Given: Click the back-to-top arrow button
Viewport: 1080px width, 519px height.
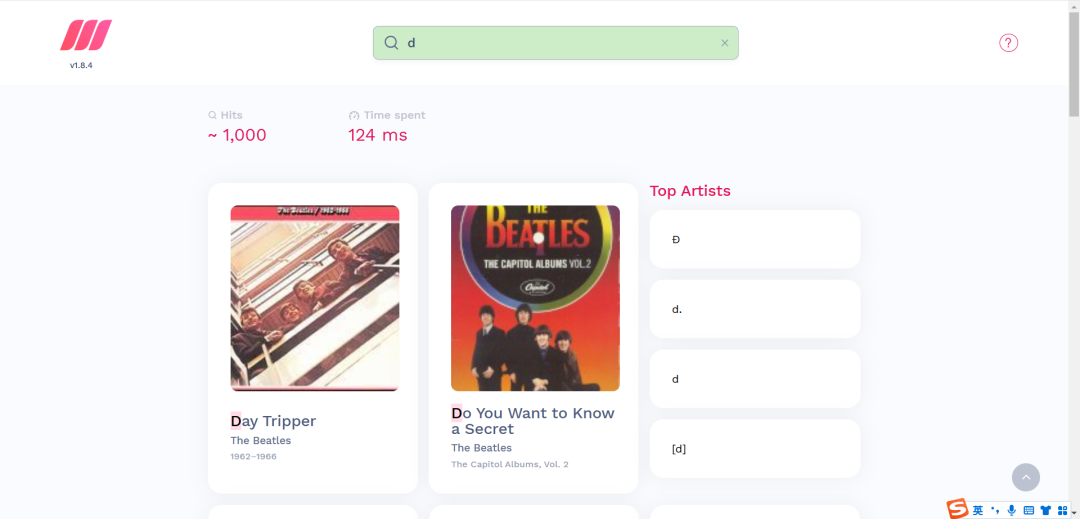Looking at the screenshot, I should 1026,477.
